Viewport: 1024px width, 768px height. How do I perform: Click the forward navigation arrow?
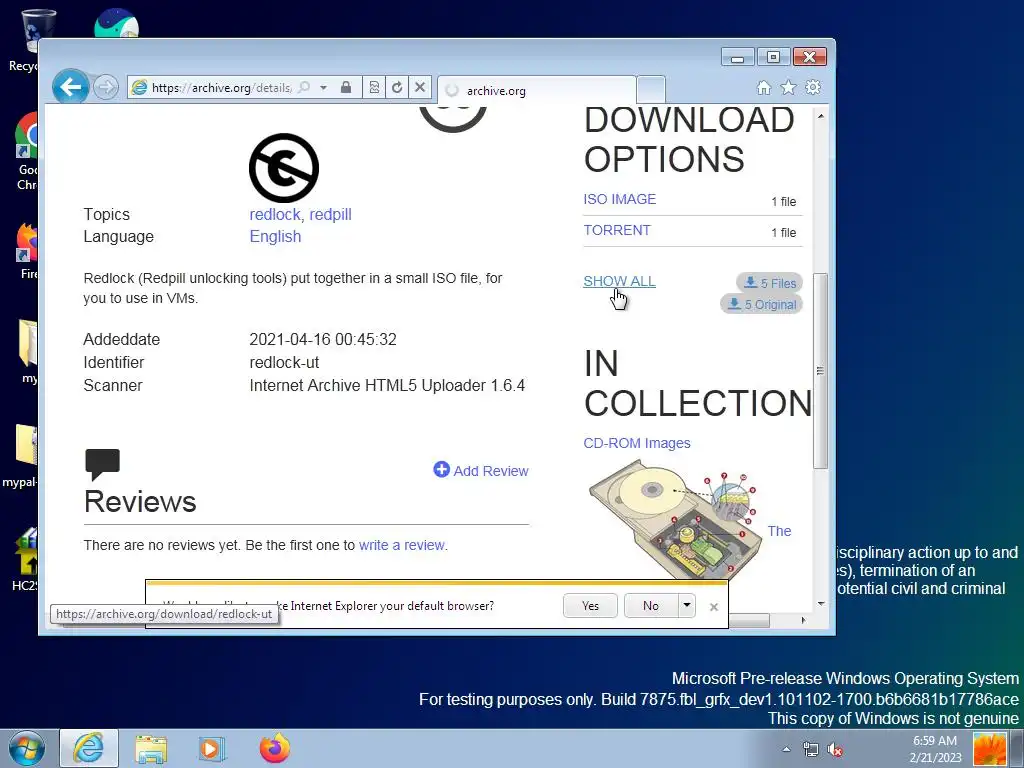point(106,87)
